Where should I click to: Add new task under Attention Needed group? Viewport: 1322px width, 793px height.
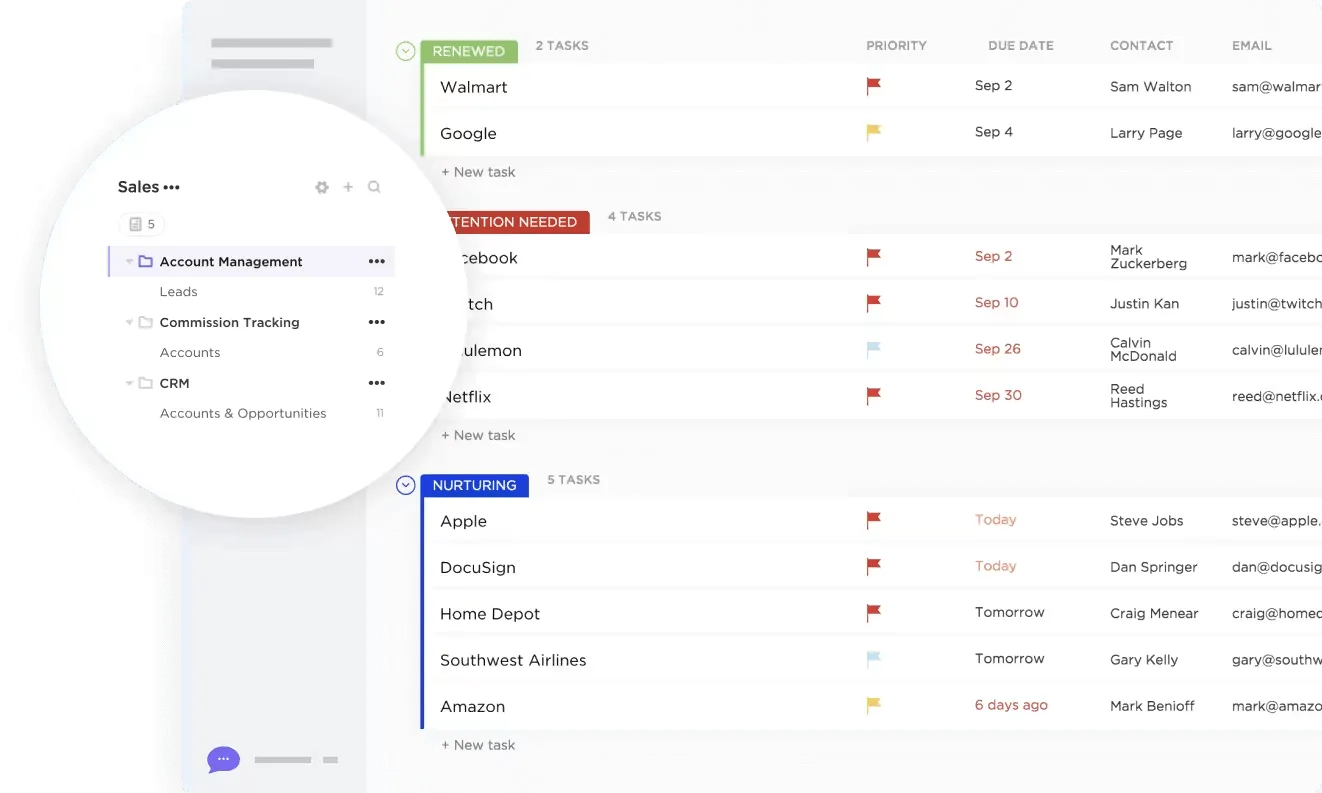pos(479,435)
